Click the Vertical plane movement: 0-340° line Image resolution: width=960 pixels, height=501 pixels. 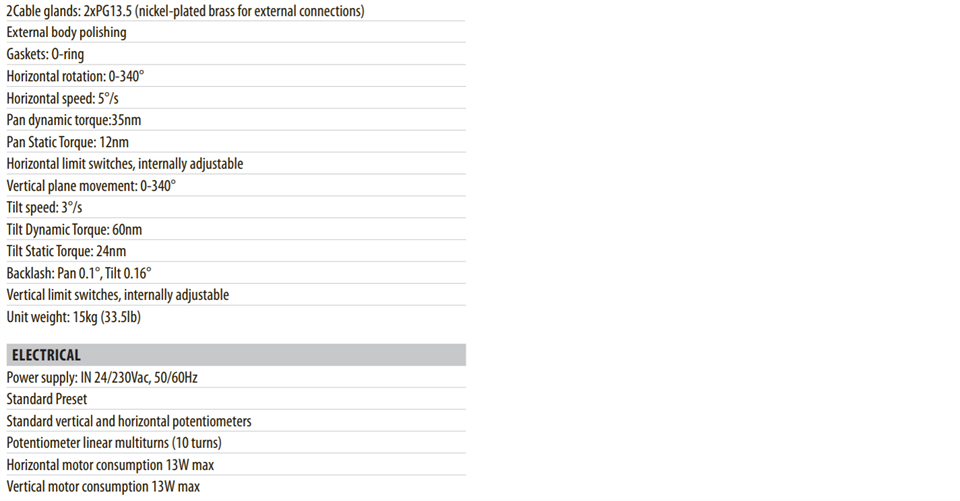(x=91, y=186)
